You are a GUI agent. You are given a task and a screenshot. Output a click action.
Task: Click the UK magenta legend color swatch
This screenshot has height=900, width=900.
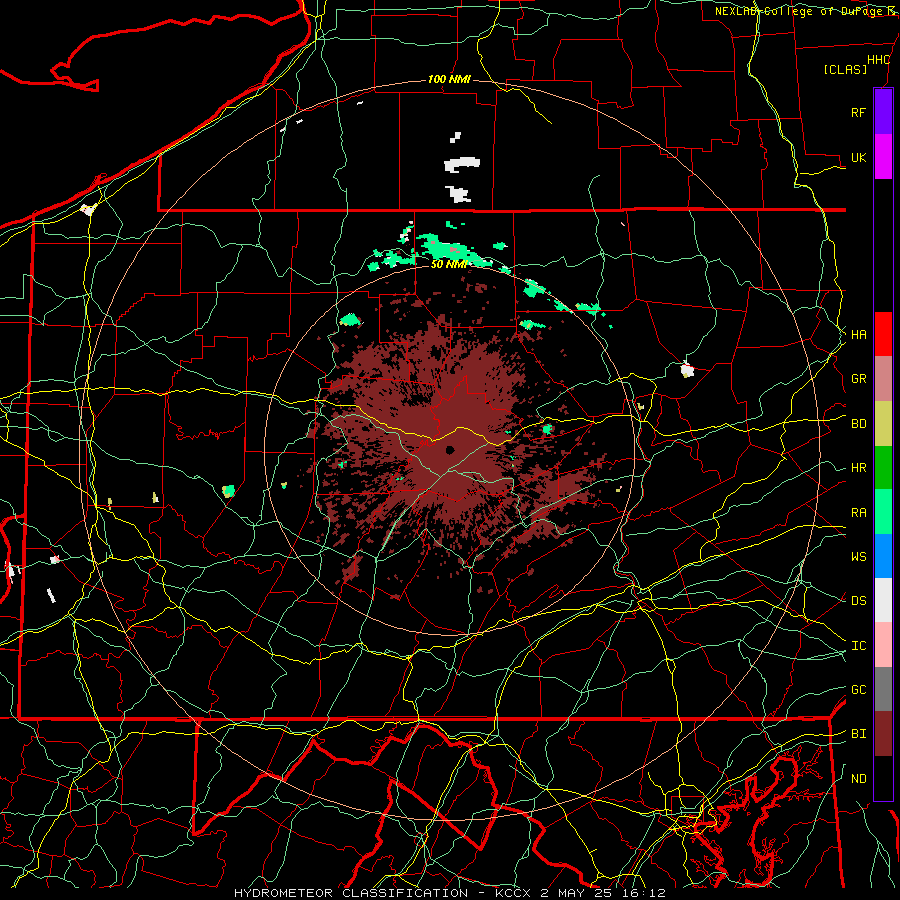pyautogui.click(x=883, y=157)
